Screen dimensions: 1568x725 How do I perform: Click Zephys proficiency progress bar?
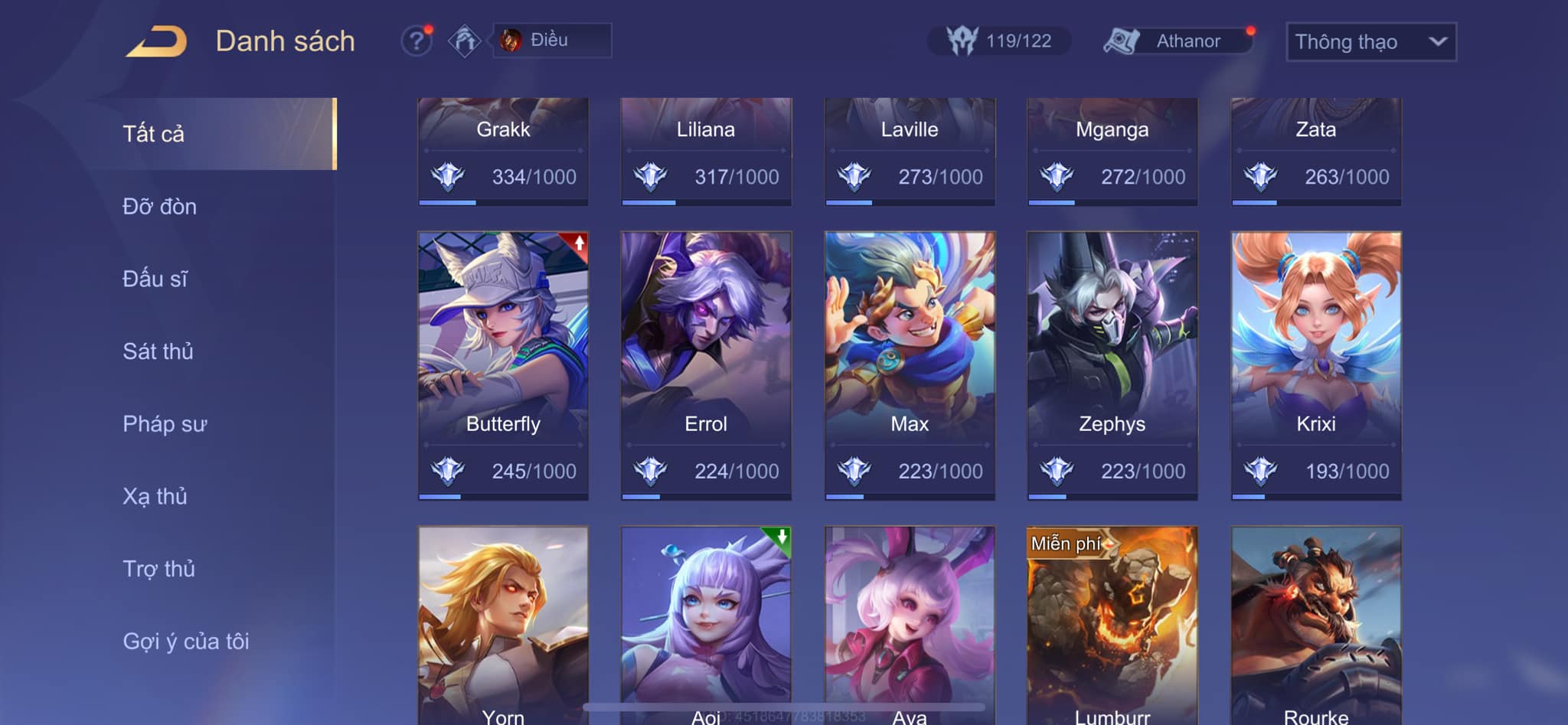pyautogui.click(x=1112, y=497)
